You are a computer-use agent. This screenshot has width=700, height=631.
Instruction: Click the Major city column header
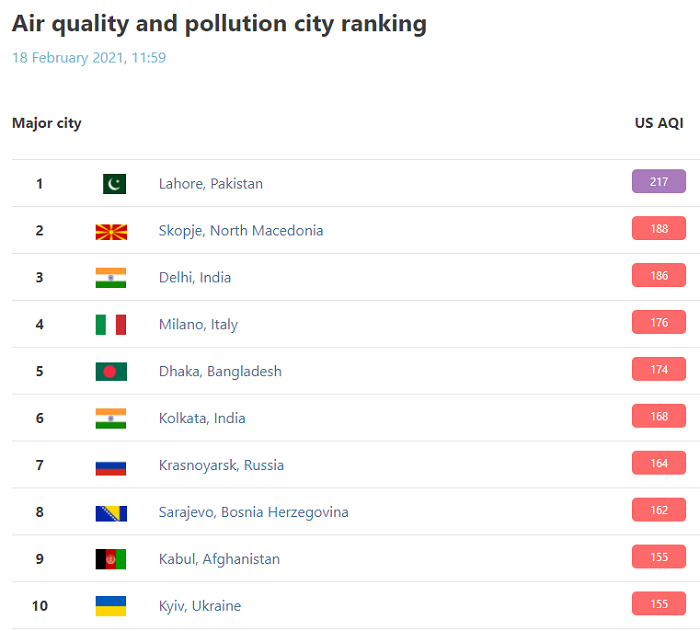click(47, 123)
